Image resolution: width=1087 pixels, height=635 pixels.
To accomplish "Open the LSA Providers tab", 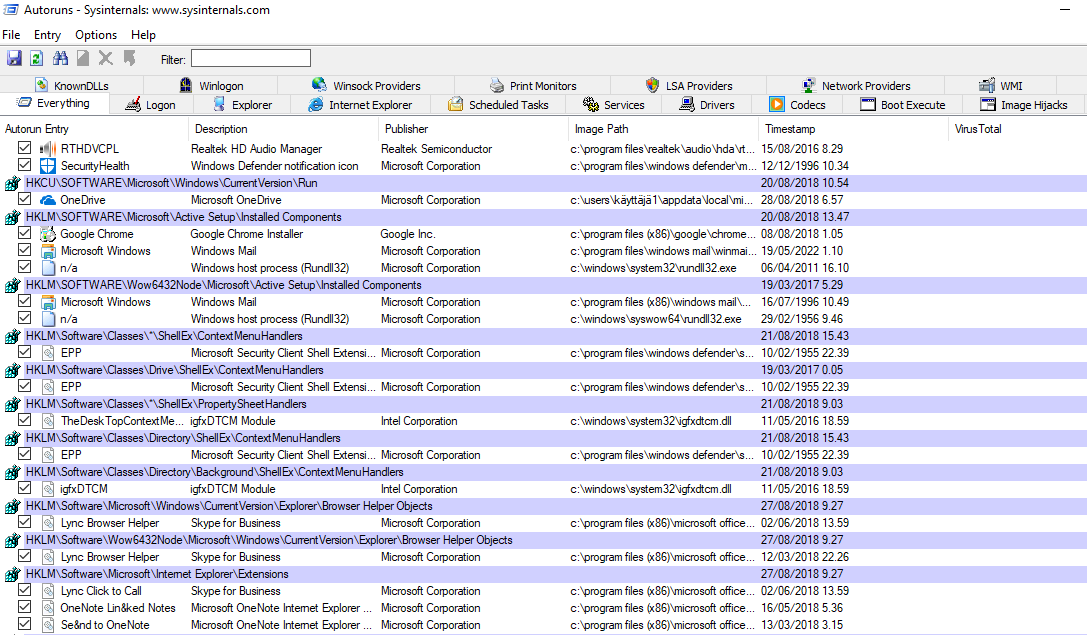I will click(x=688, y=85).
